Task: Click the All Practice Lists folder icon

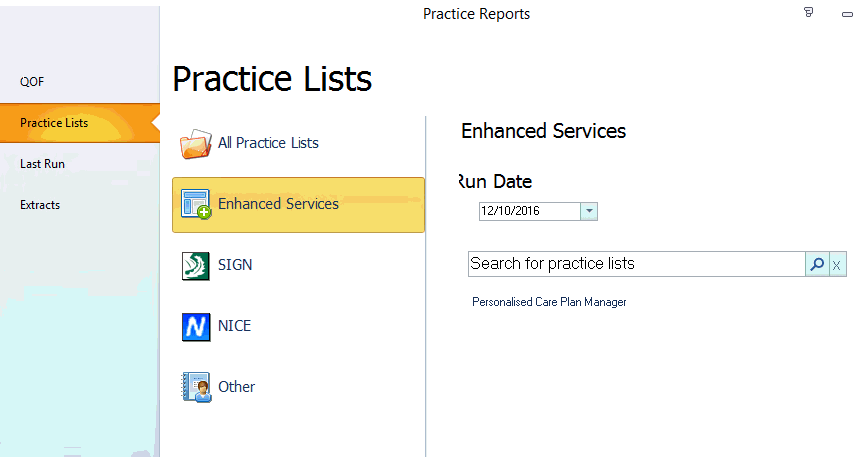Action: (196, 144)
